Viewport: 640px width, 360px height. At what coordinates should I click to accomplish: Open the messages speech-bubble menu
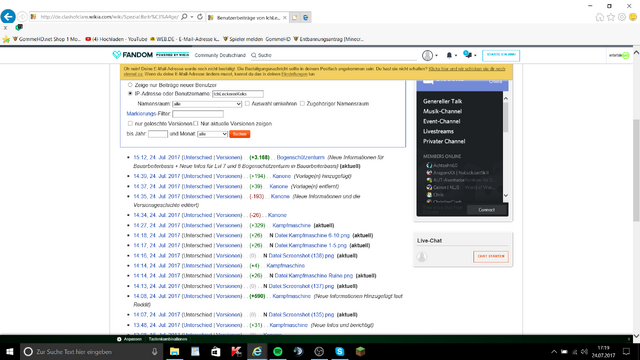tap(469, 55)
